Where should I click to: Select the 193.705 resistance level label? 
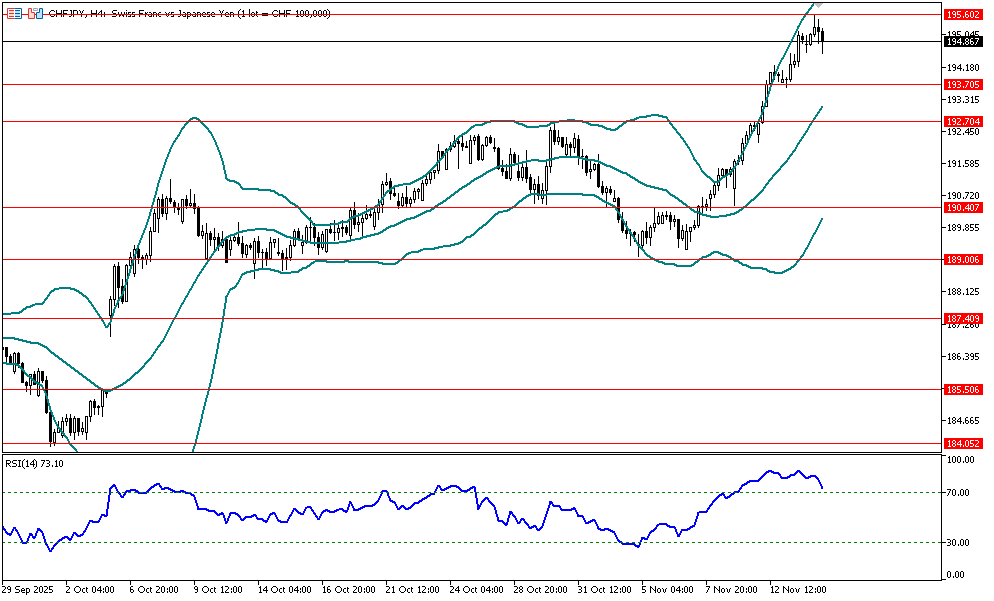click(x=961, y=85)
